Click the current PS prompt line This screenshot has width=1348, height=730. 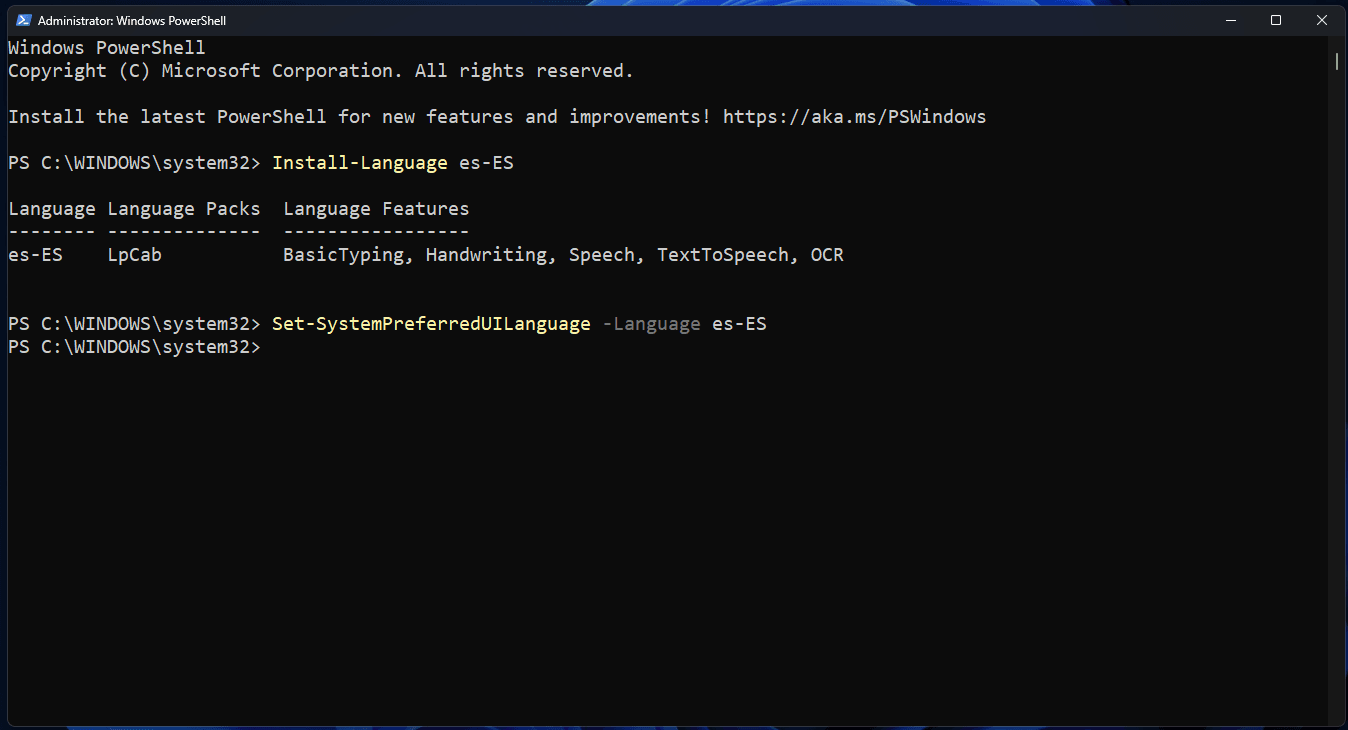point(133,346)
